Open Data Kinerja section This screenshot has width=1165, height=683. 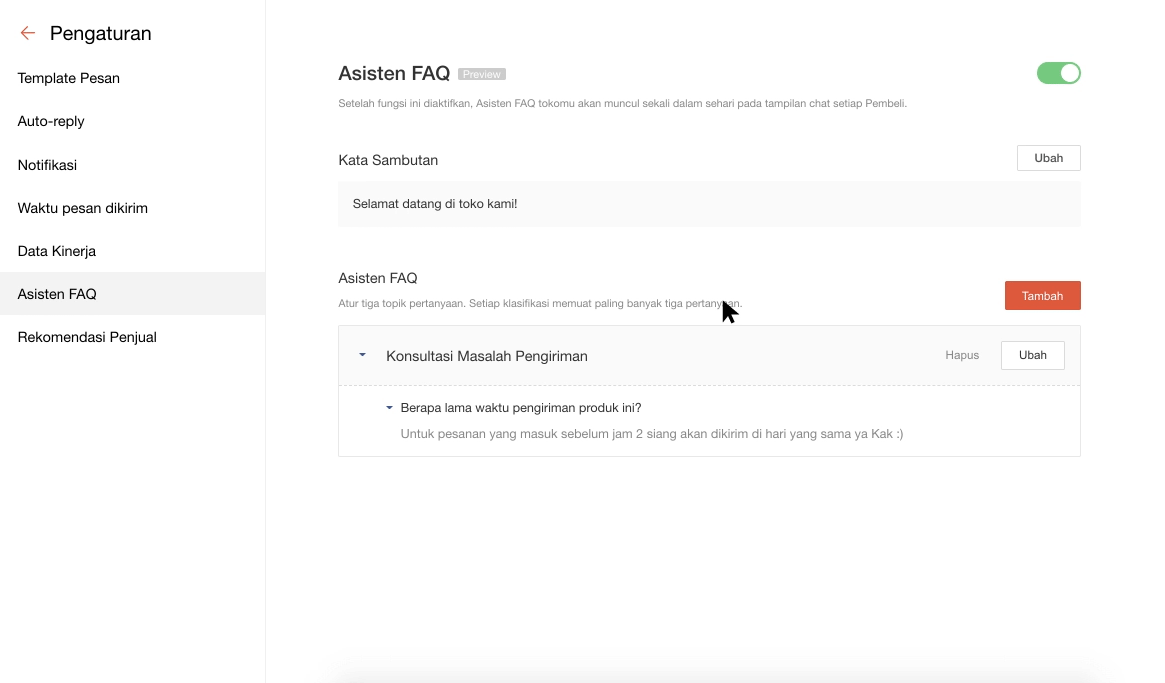tap(57, 251)
